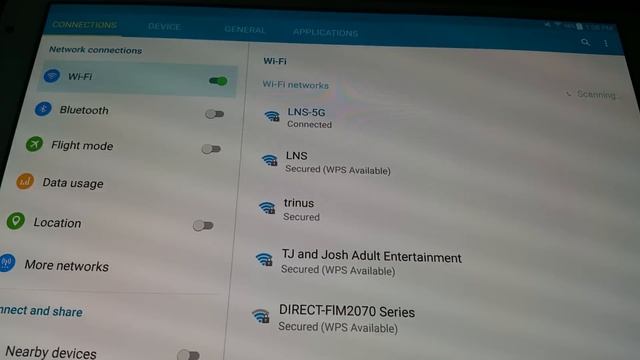Open Wi-Fi label in the sidebar
The width and height of the screenshot is (640, 360).
80,76
